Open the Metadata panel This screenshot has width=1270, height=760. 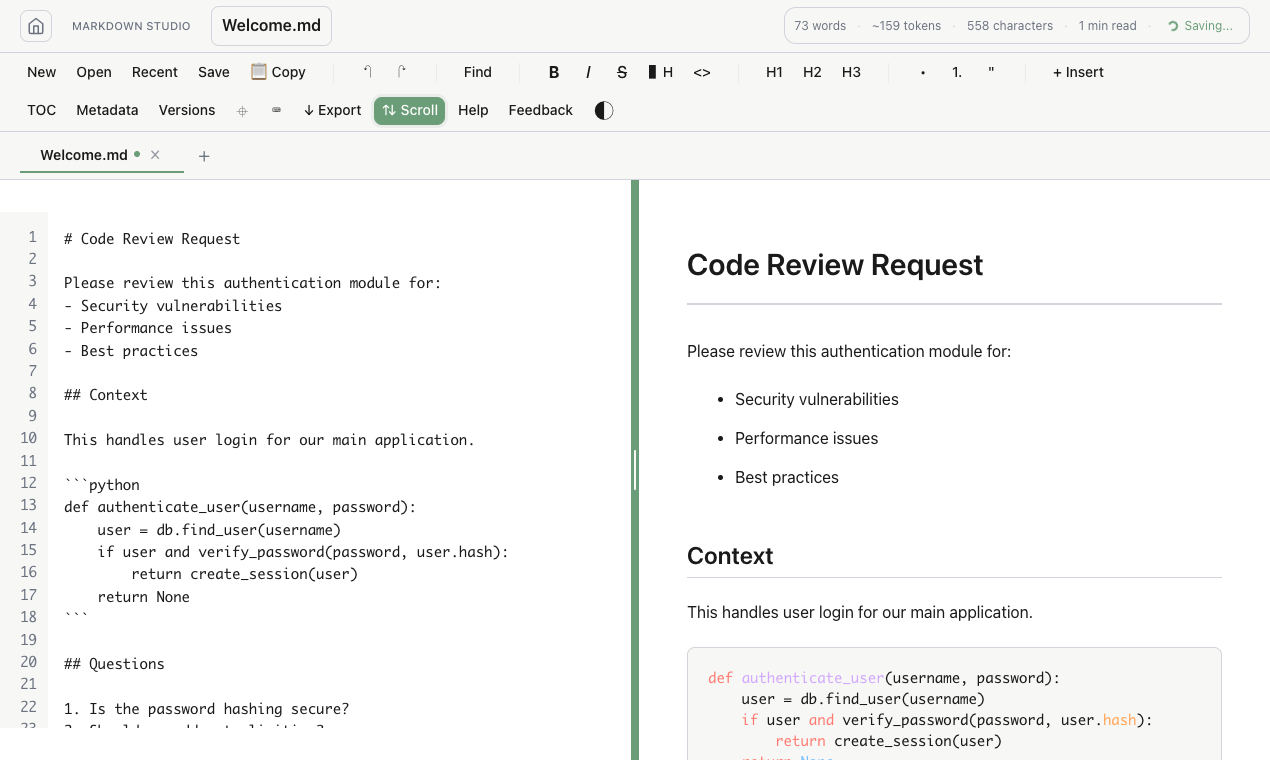pos(107,110)
